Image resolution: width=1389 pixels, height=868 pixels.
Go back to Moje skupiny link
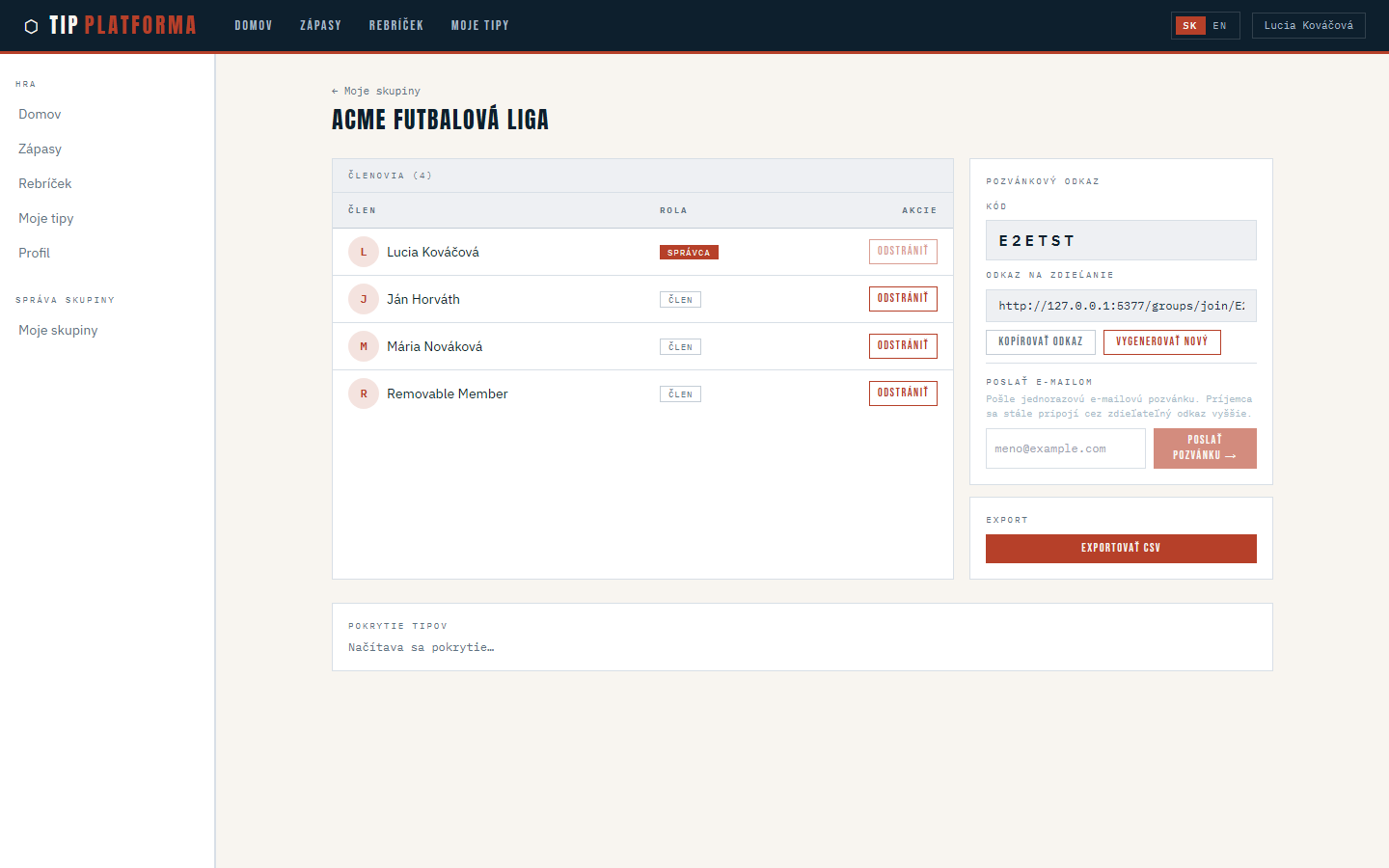pyautogui.click(x=376, y=91)
